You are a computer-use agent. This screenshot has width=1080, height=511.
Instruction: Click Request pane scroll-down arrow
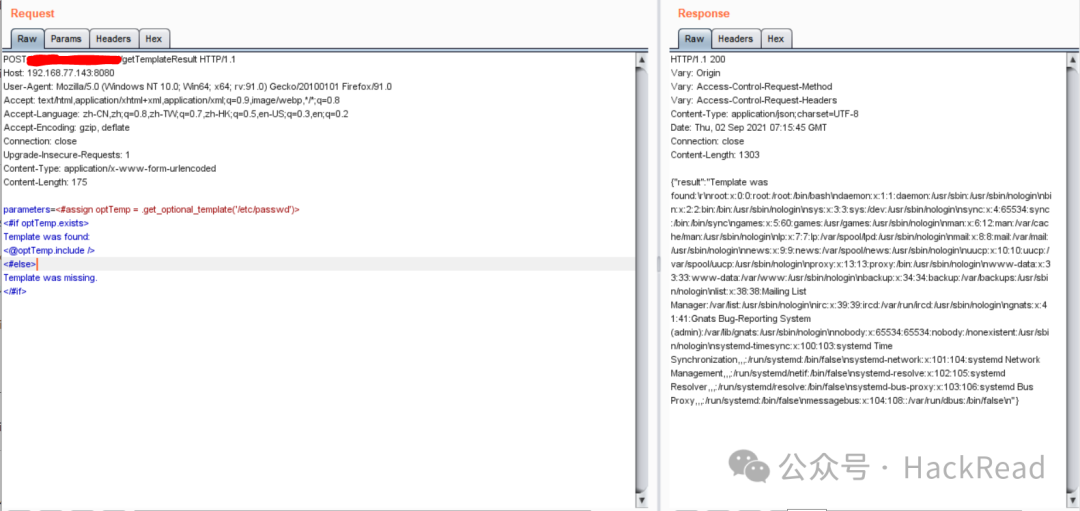[643, 499]
